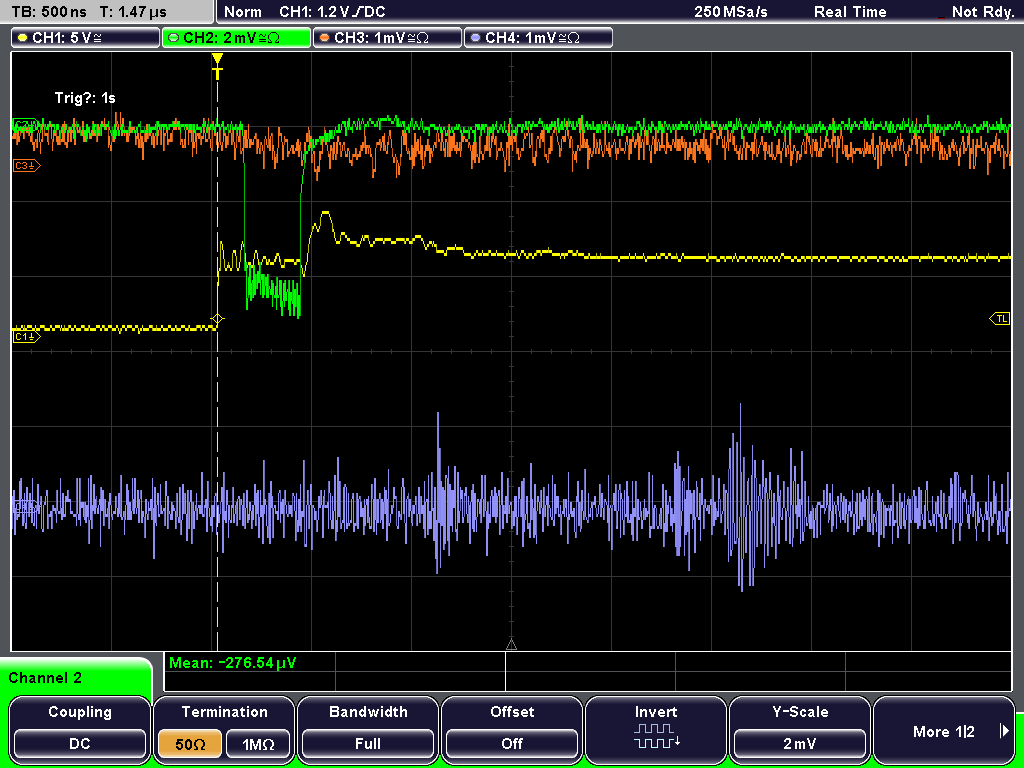Click the CH3 orange color dot
Image resolution: width=1024 pixels, height=768 pixels.
tap(325, 38)
